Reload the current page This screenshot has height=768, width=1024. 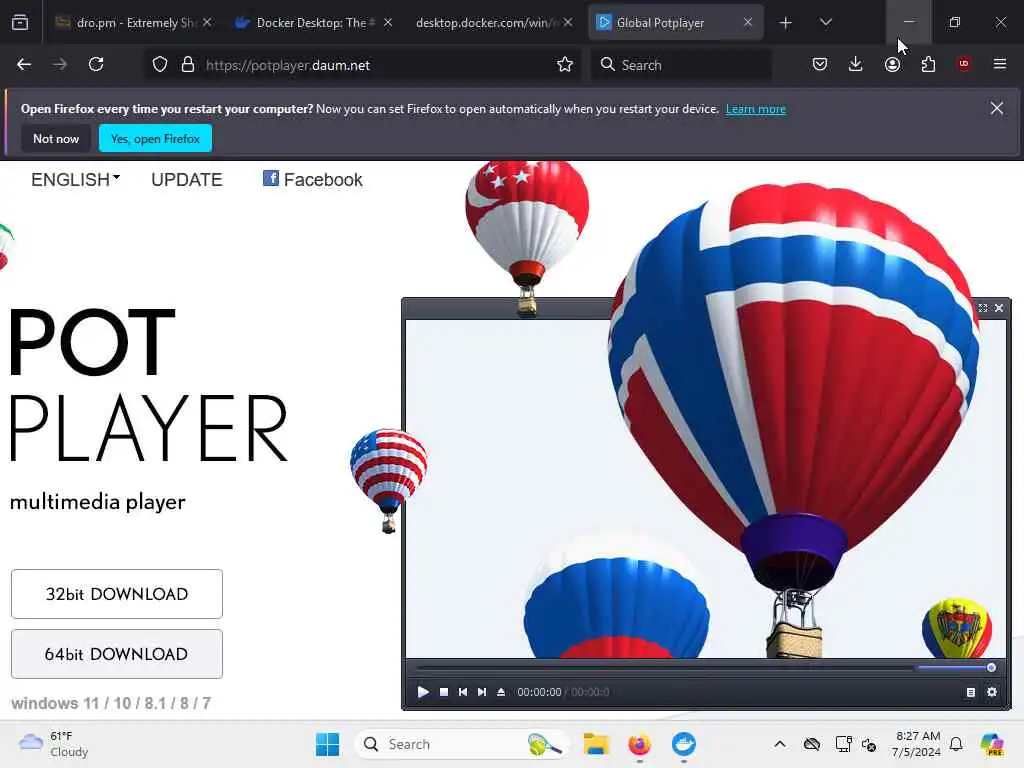tap(96, 64)
